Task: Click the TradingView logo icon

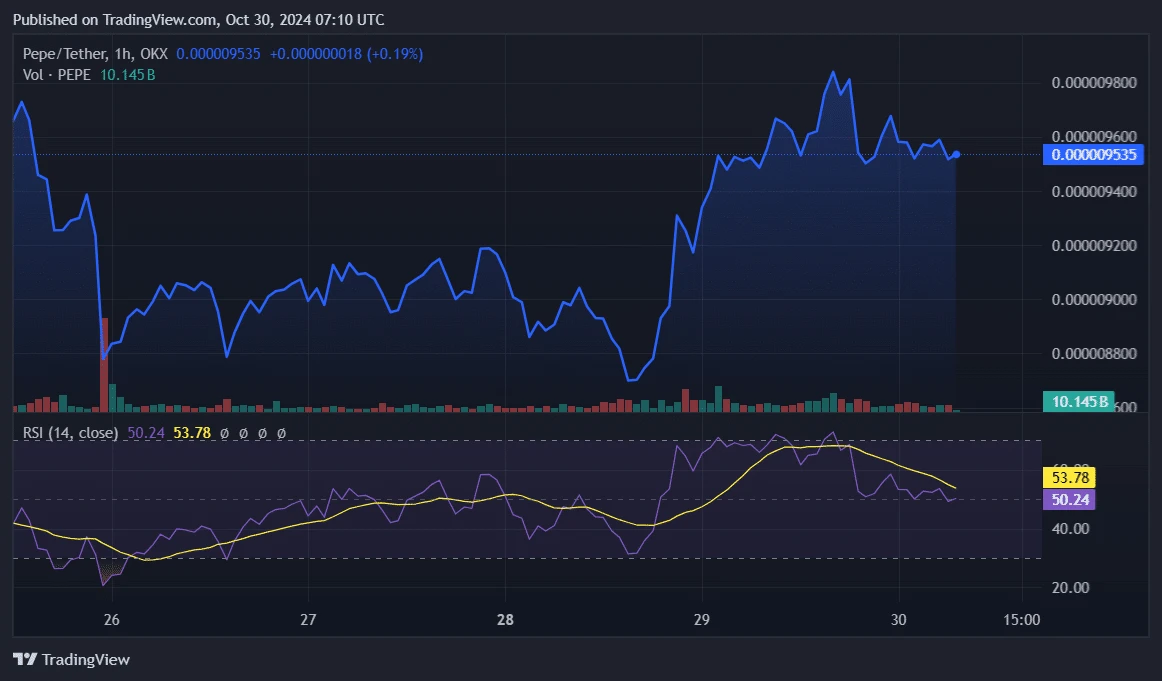Action: click(x=25, y=659)
